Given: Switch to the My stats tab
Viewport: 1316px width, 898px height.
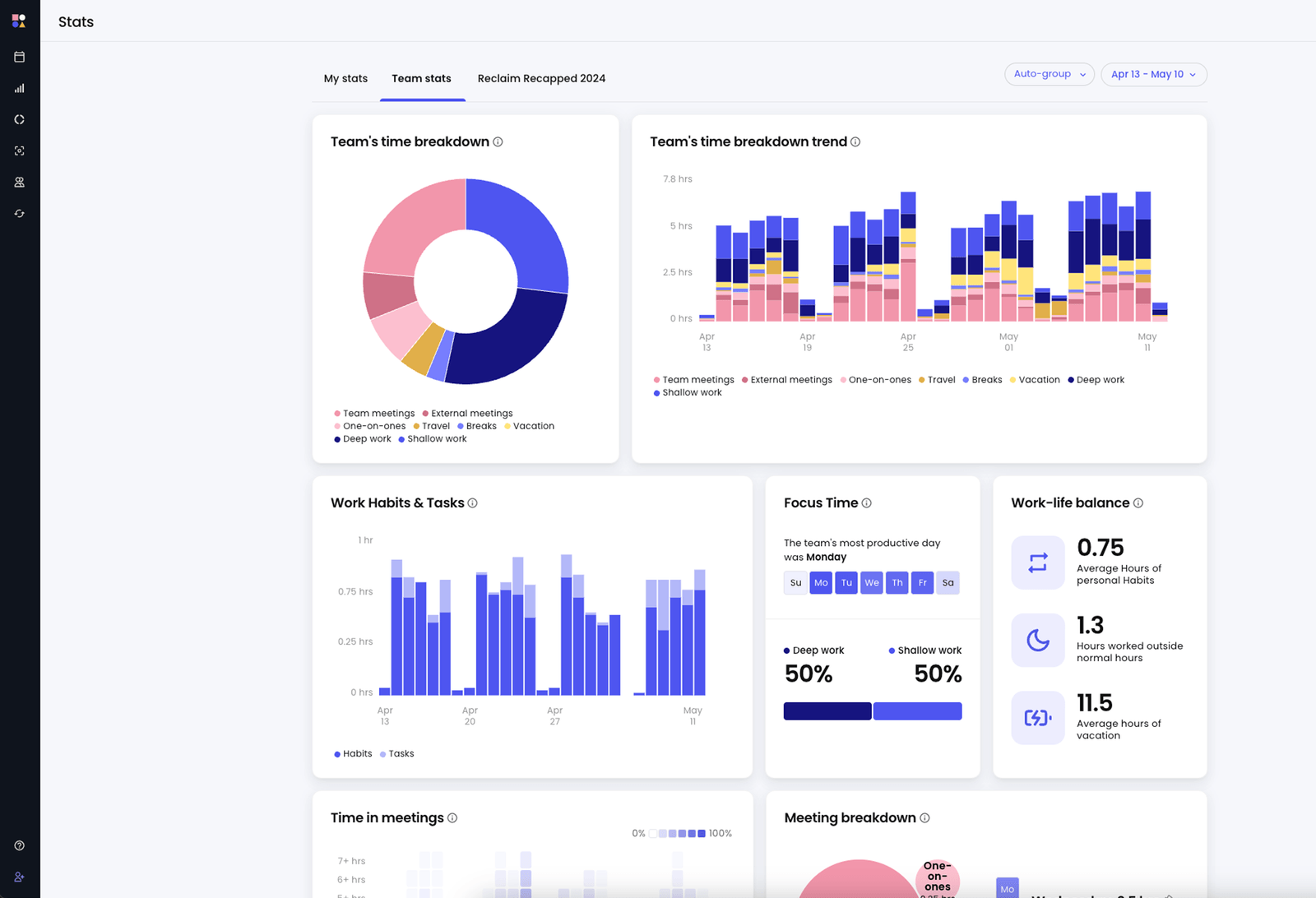Looking at the screenshot, I should click(x=345, y=79).
